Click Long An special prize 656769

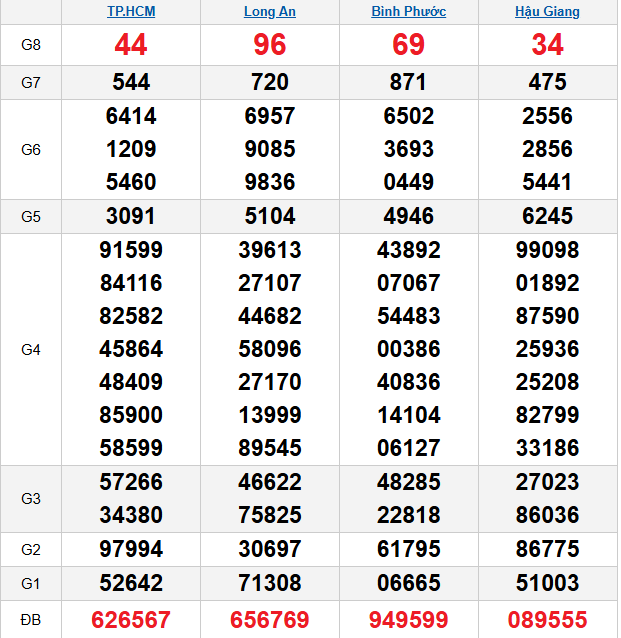coord(270,620)
